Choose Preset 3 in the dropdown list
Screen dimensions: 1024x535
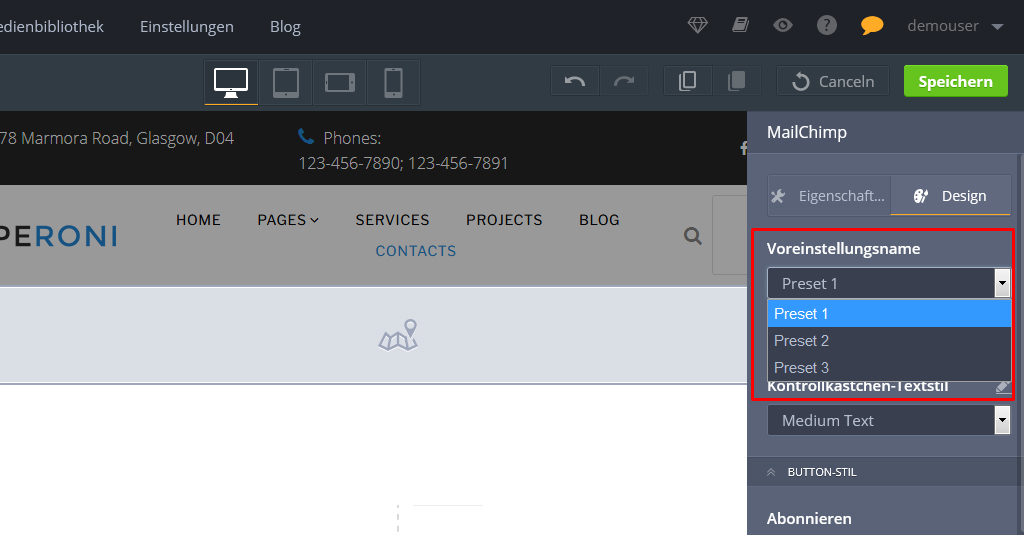(888, 368)
